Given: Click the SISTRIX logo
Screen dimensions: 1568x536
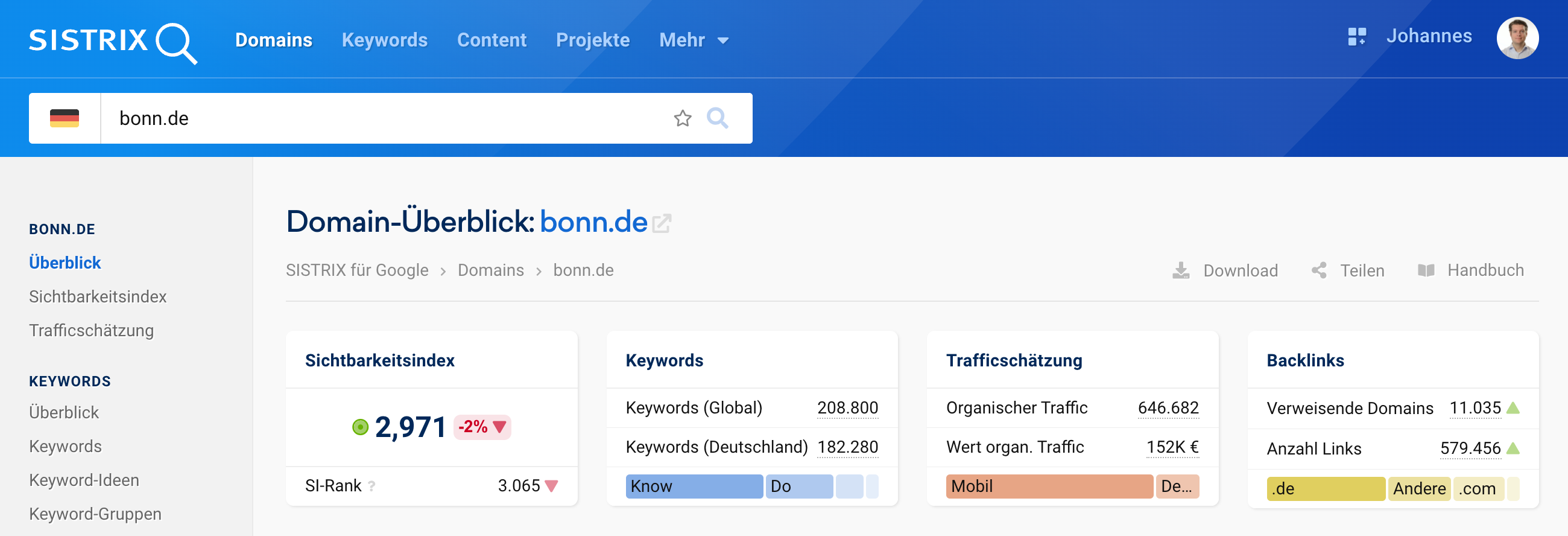Looking at the screenshot, I should pyautogui.click(x=113, y=42).
